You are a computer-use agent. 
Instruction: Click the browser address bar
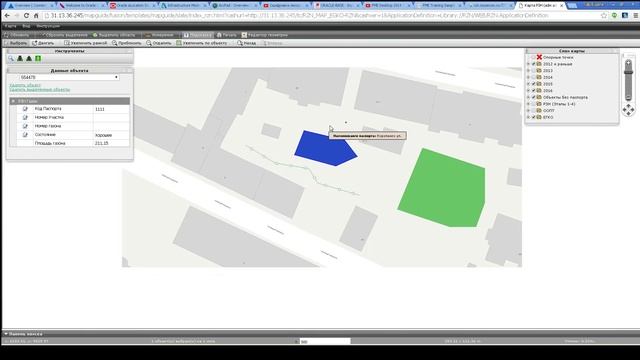(x=320, y=16)
